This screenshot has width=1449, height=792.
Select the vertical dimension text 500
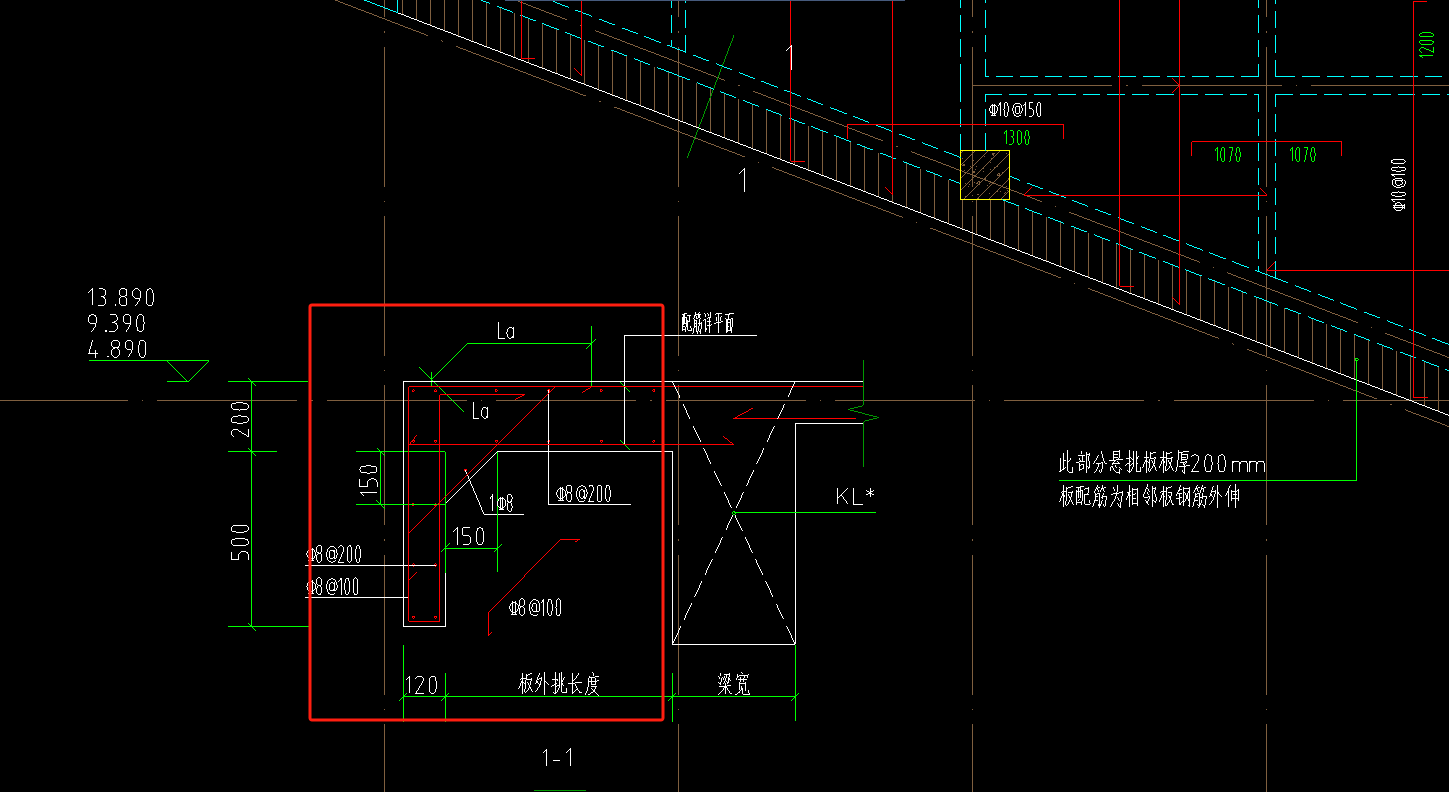pyautogui.click(x=241, y=541)
